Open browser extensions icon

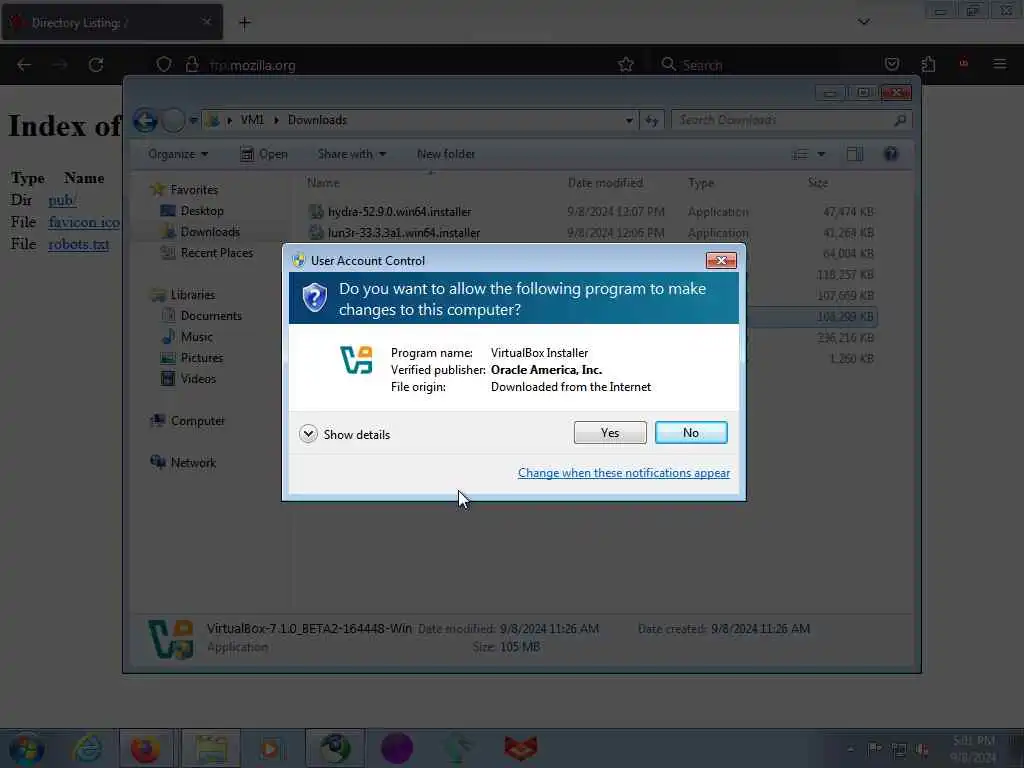pos(928,65)
